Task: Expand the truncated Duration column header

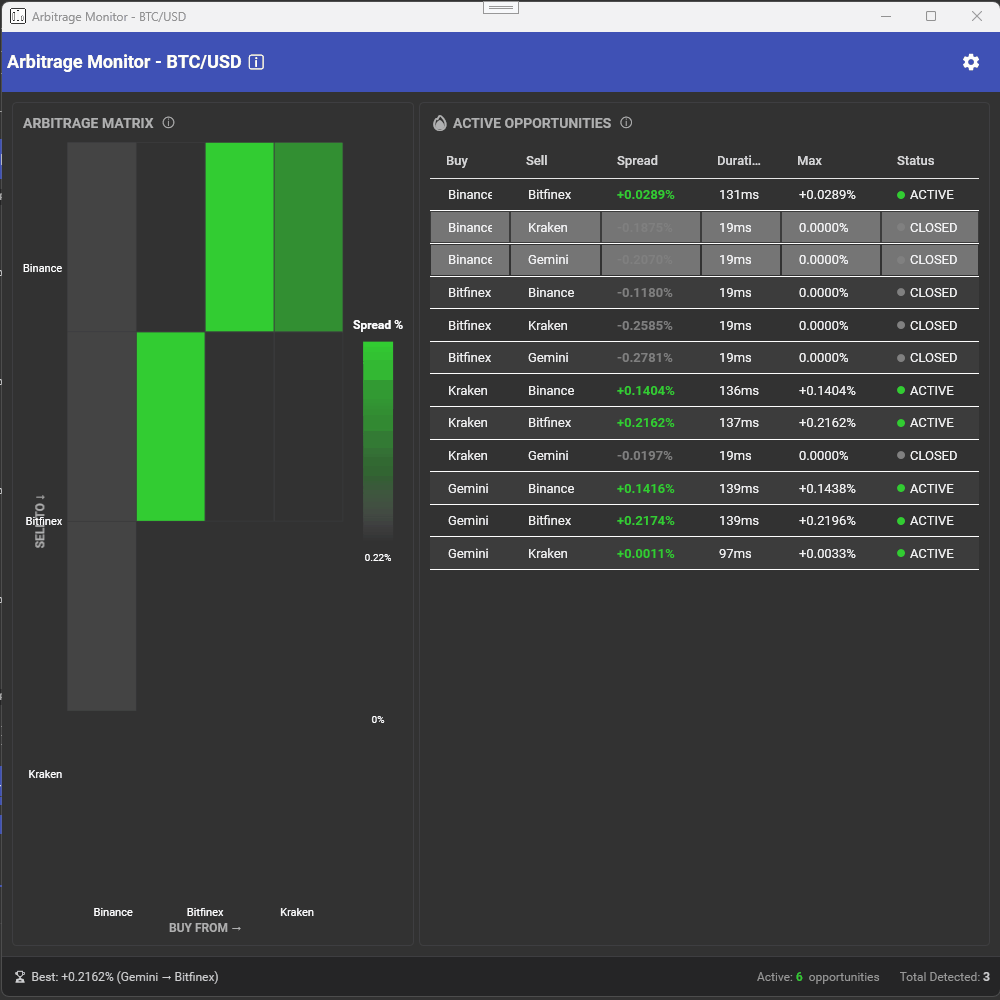Action: (740, 160)
